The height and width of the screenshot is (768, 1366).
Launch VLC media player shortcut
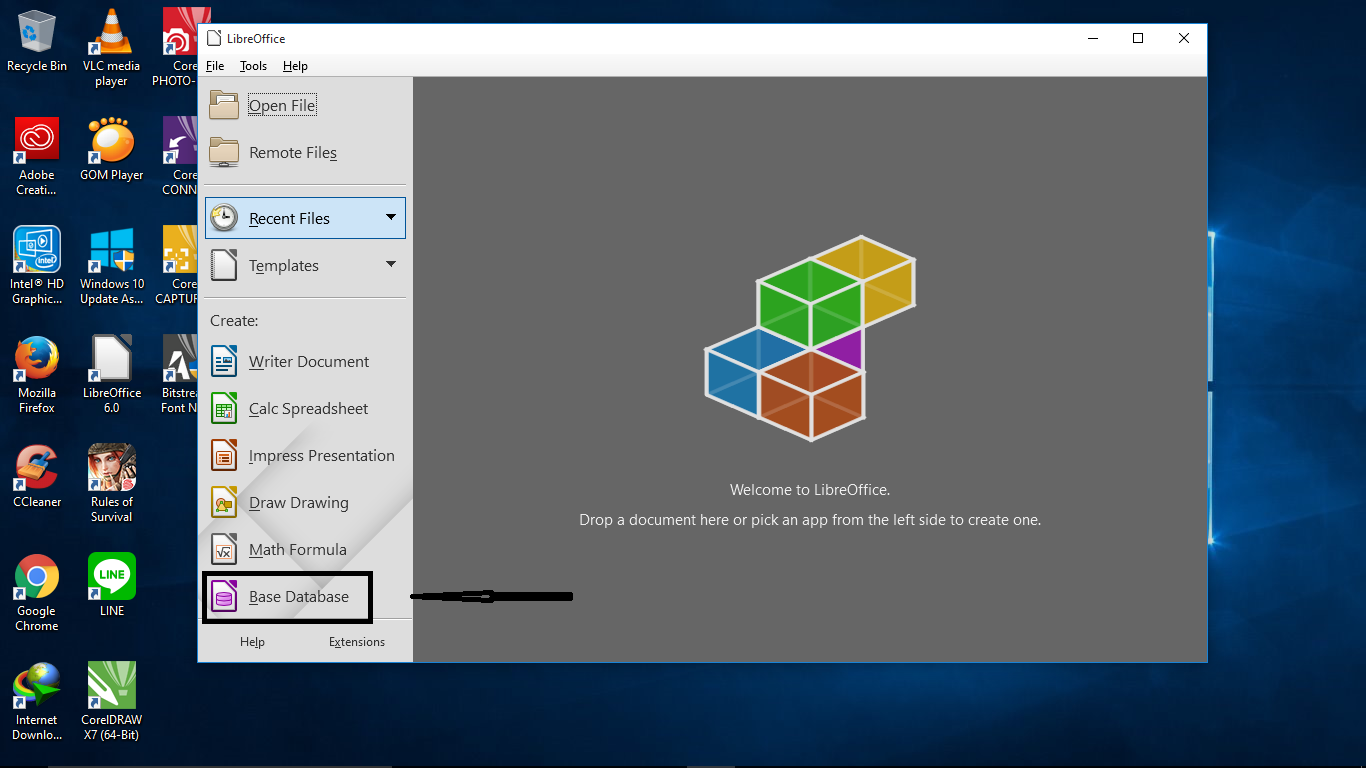tap(111, 47)
